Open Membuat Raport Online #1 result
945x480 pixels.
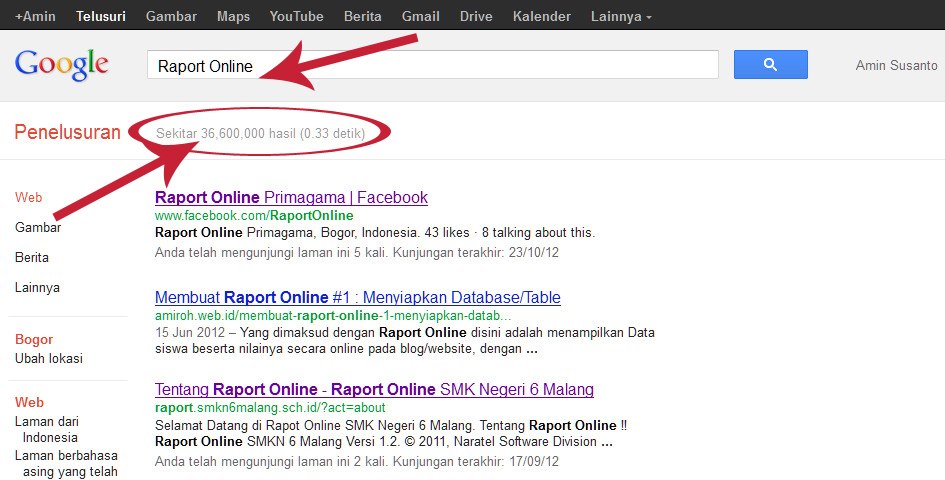click(x=358, y=297)
